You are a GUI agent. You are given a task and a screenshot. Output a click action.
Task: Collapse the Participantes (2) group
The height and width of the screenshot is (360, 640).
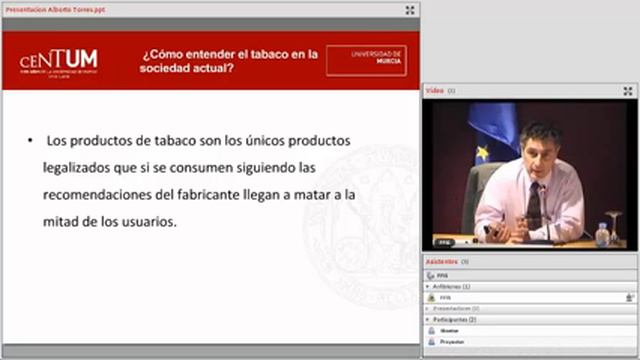click(x=428, y=320)
